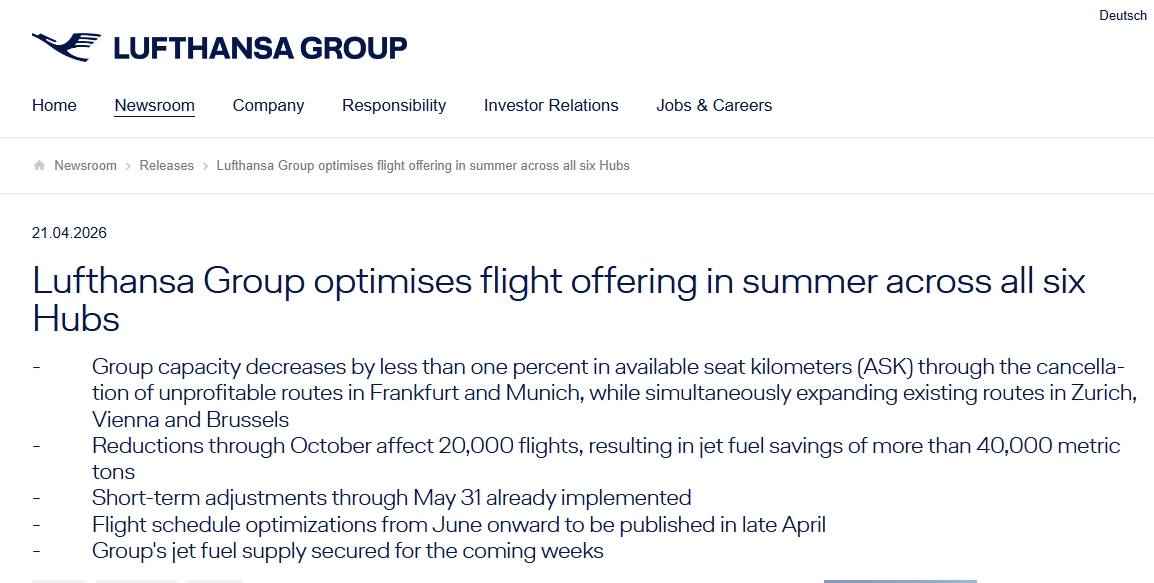Viewport: 1154px width, 583px height.
Task: Click the chevron between Newsroom and Releases
Action: (x=129, y=166)
